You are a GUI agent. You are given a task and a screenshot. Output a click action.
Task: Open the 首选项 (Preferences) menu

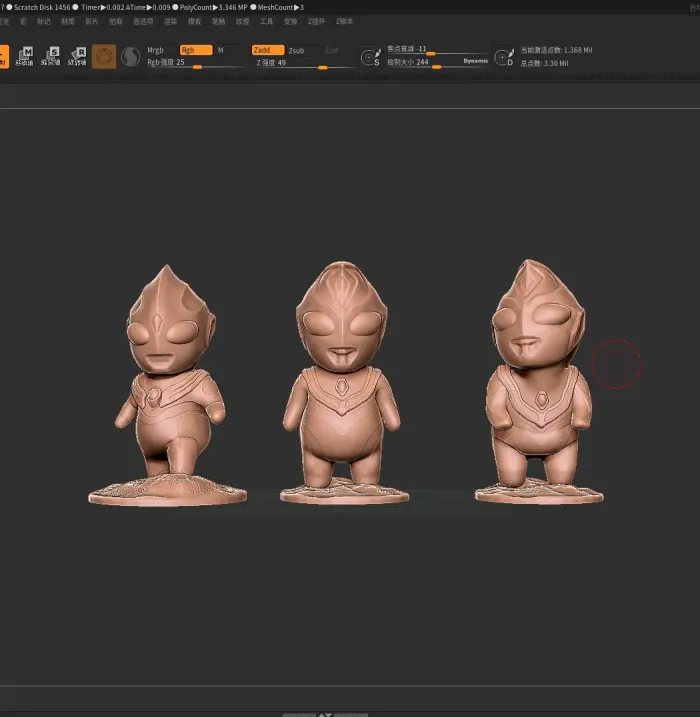(x=143, y=21)
